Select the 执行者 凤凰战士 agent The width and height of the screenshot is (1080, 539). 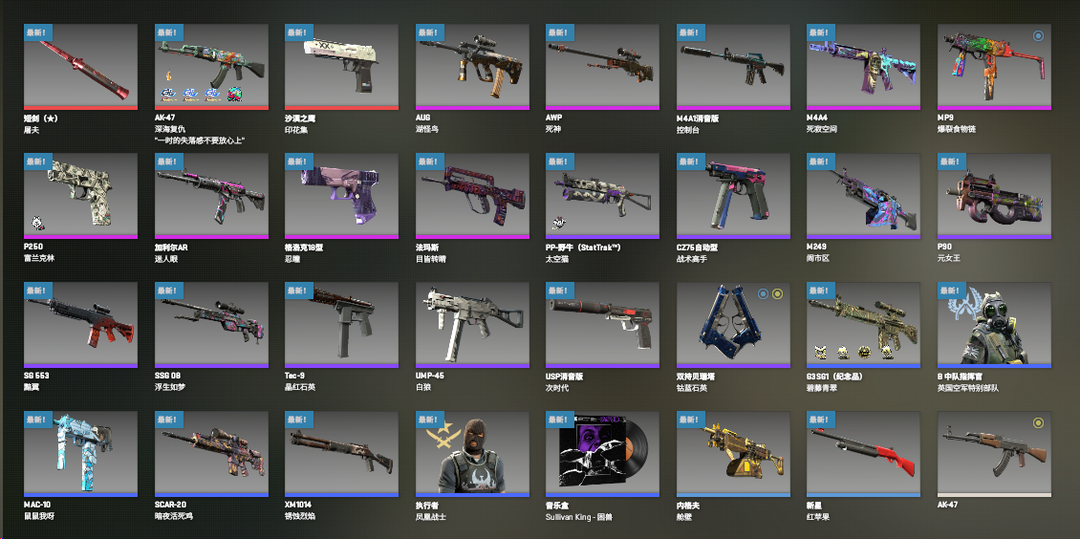(x=472, y=454)
